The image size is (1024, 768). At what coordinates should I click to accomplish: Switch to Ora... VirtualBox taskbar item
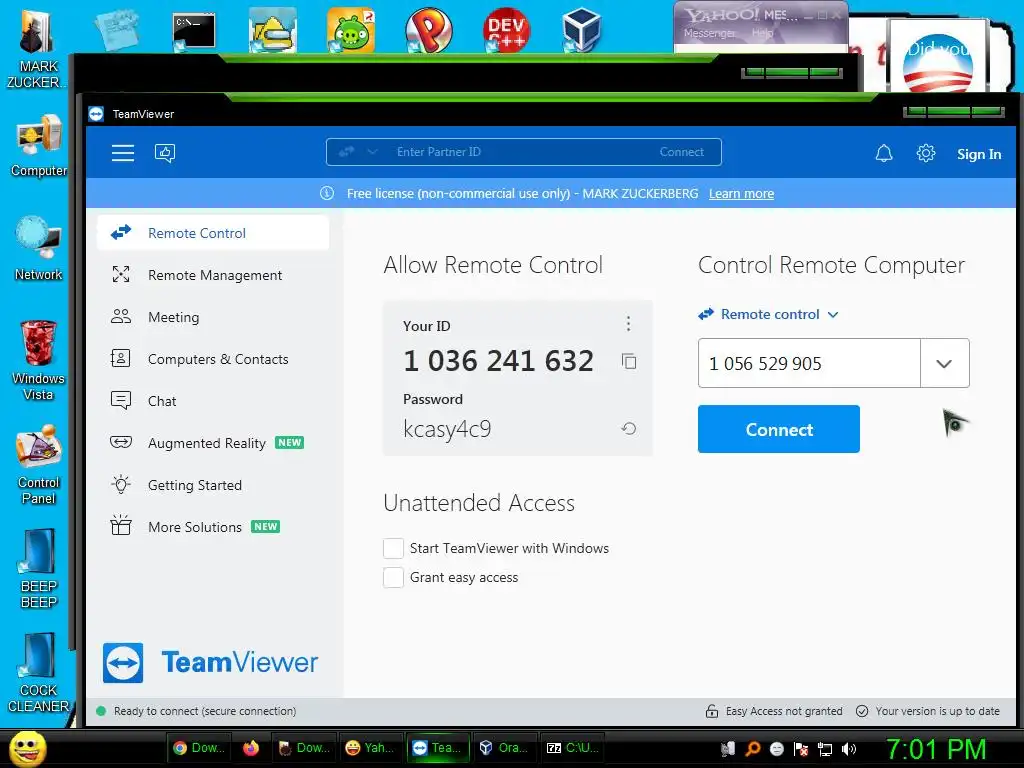[504, 748]
